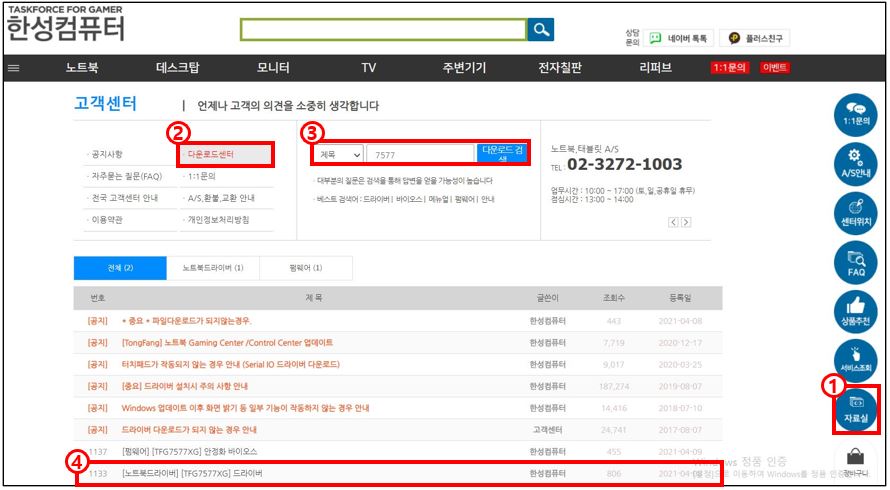
Task: Click the 다운로드 검색 button
Action: click(x=502, y=154)
